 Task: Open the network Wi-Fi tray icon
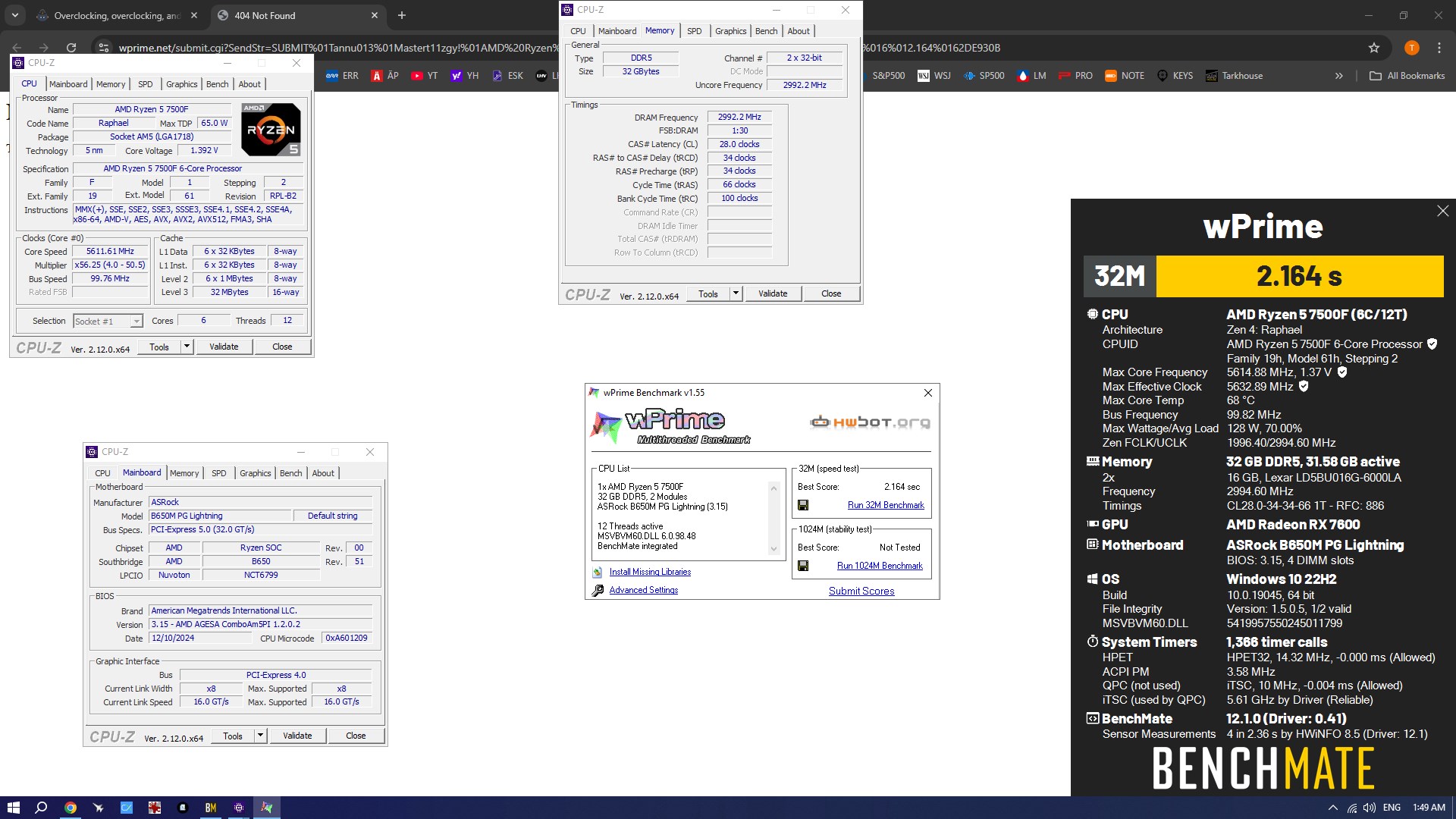1351,808
